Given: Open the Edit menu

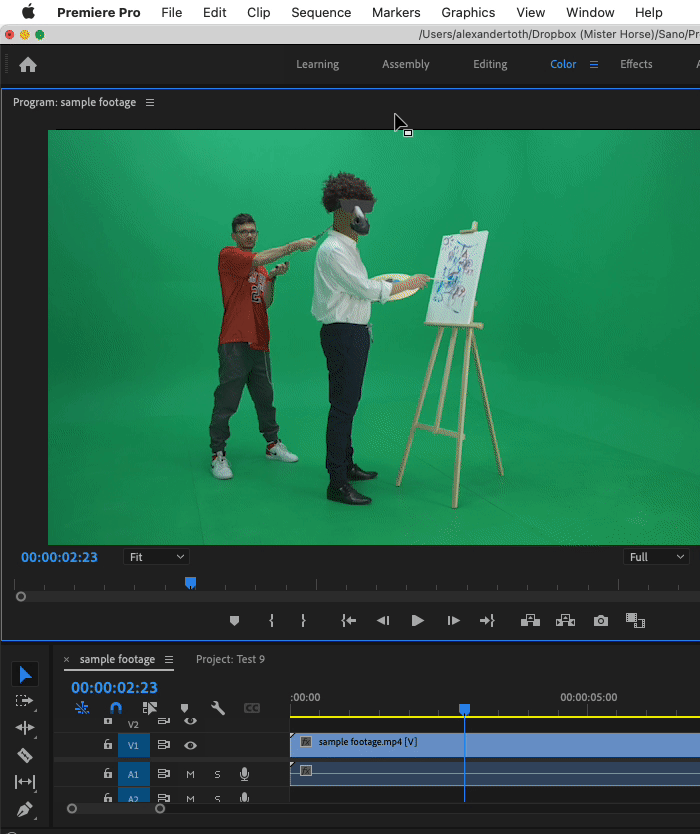Looking at the screenshot, I should click(214, 12).
